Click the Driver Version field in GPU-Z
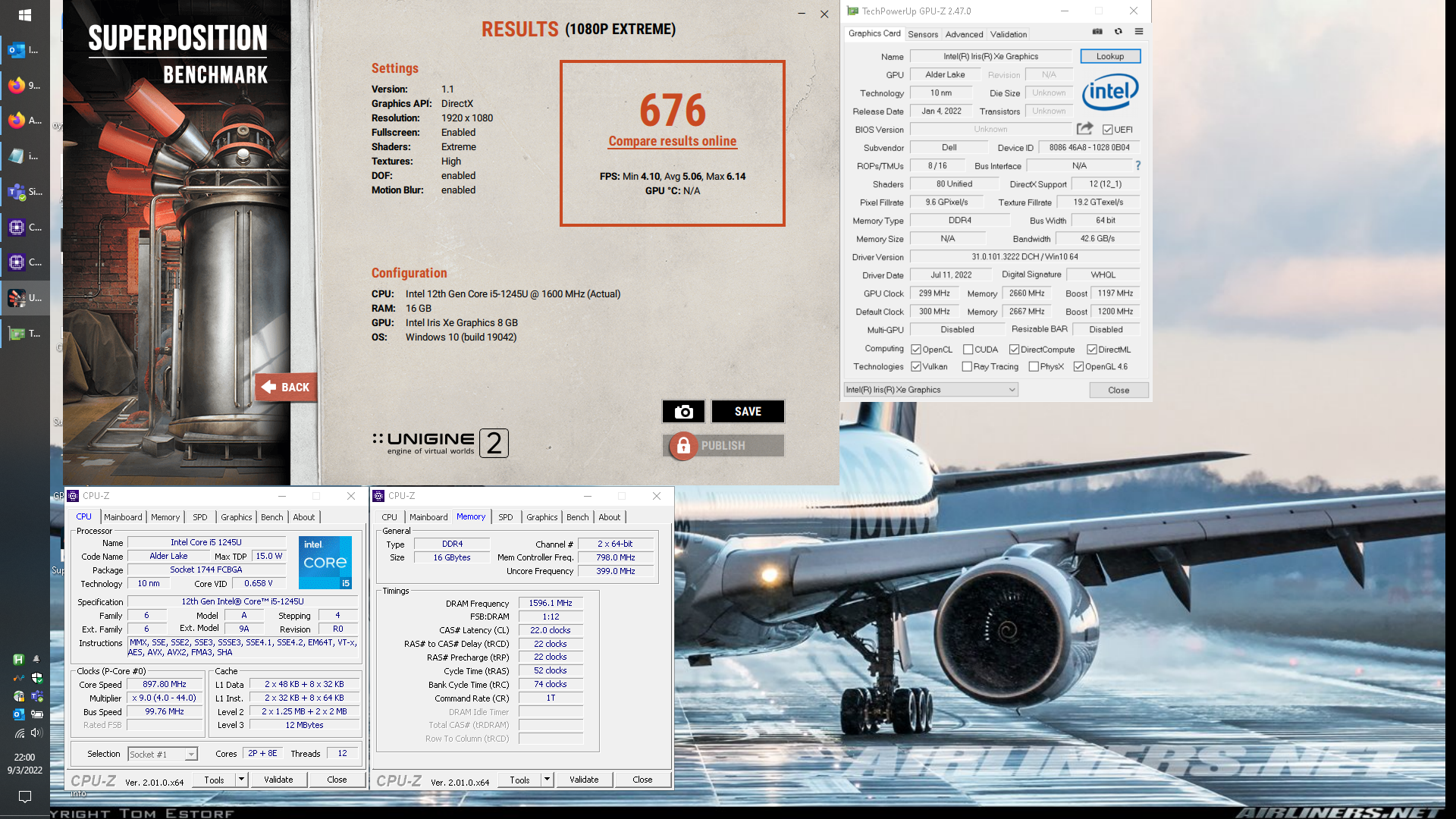 [x=1025, y=256]
